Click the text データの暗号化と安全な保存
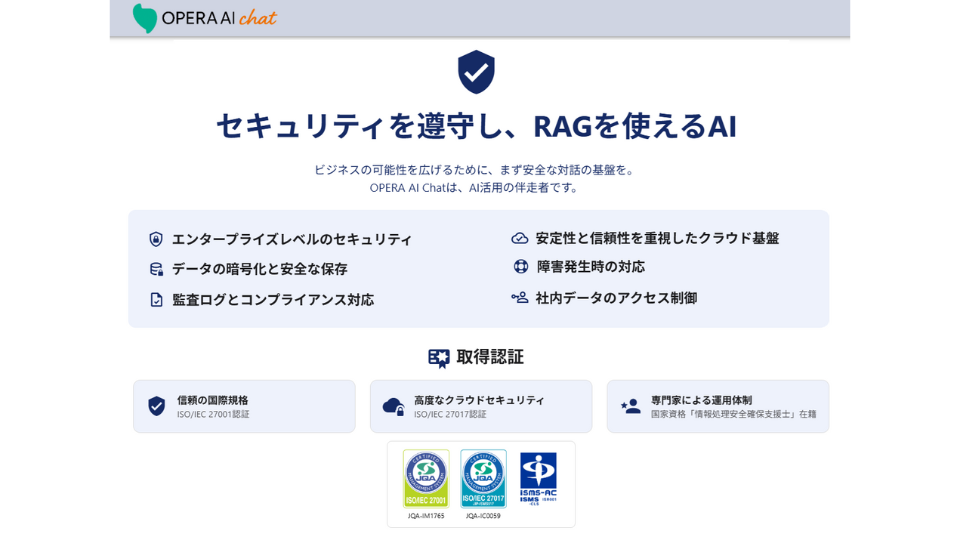This screenshot has height=540, width=960. 260,269
